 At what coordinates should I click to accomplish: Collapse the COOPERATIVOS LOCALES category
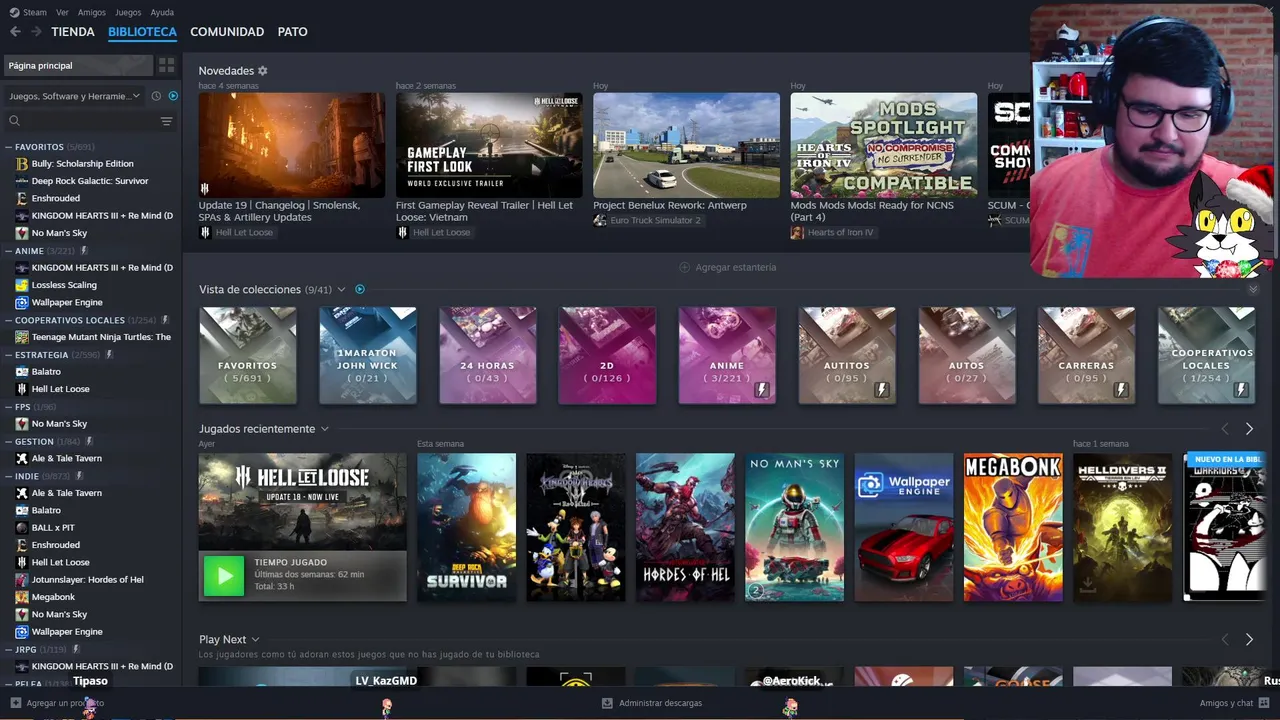point(8,320)
